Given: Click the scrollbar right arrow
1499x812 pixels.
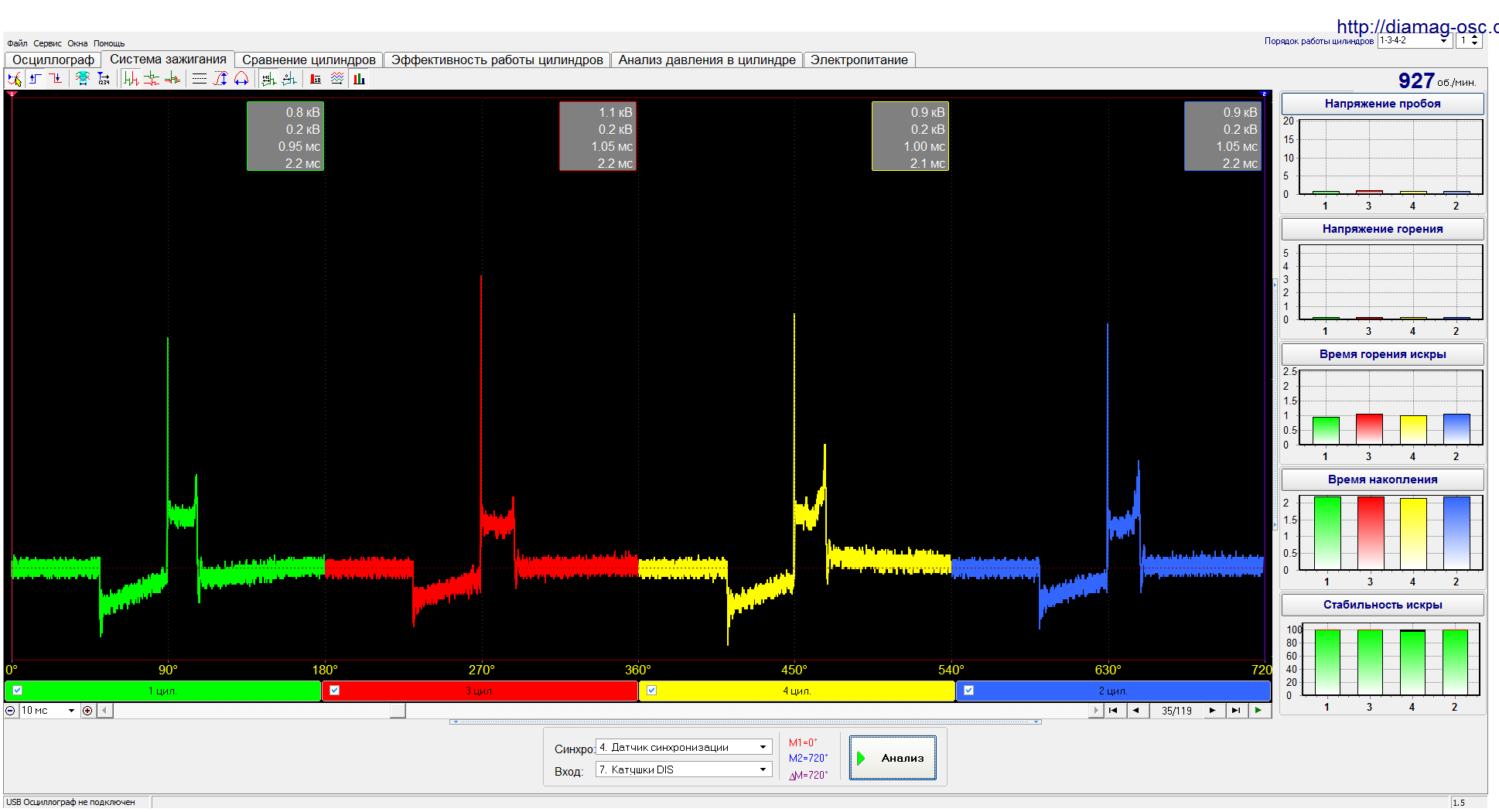Looking at the screenshot, I should point(1095,711).
